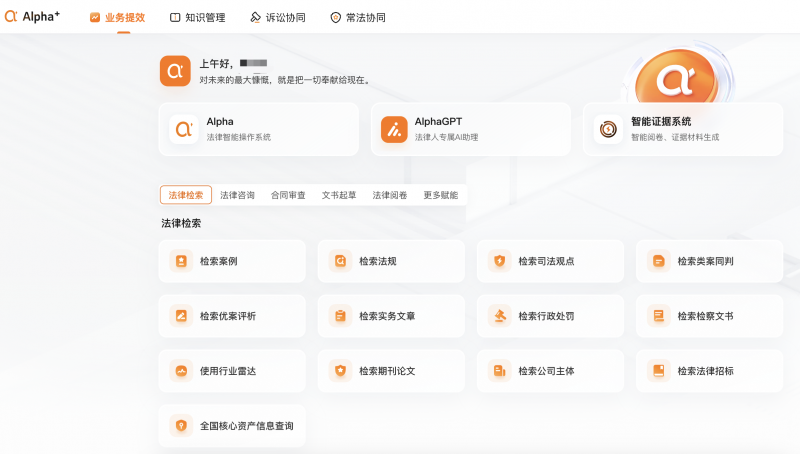
Task: Launch the Alpha 法律智能操作系统 card
Action: pos(258,130)
